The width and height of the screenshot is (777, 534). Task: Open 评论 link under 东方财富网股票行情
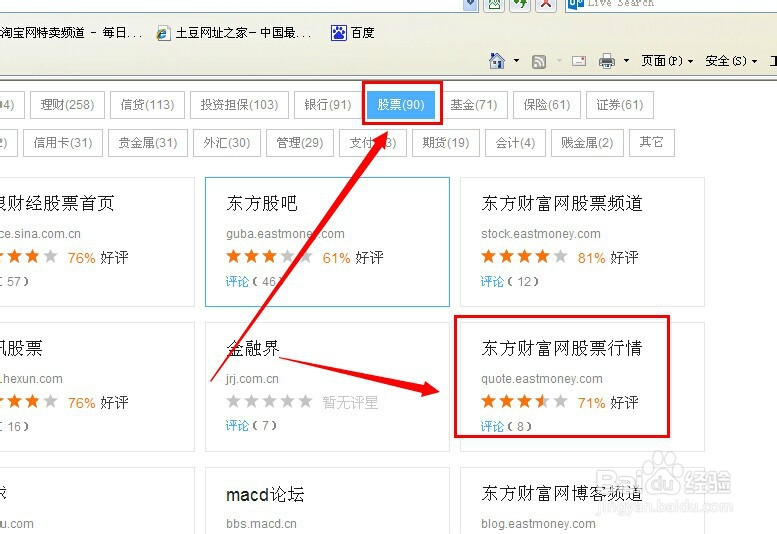492,426
